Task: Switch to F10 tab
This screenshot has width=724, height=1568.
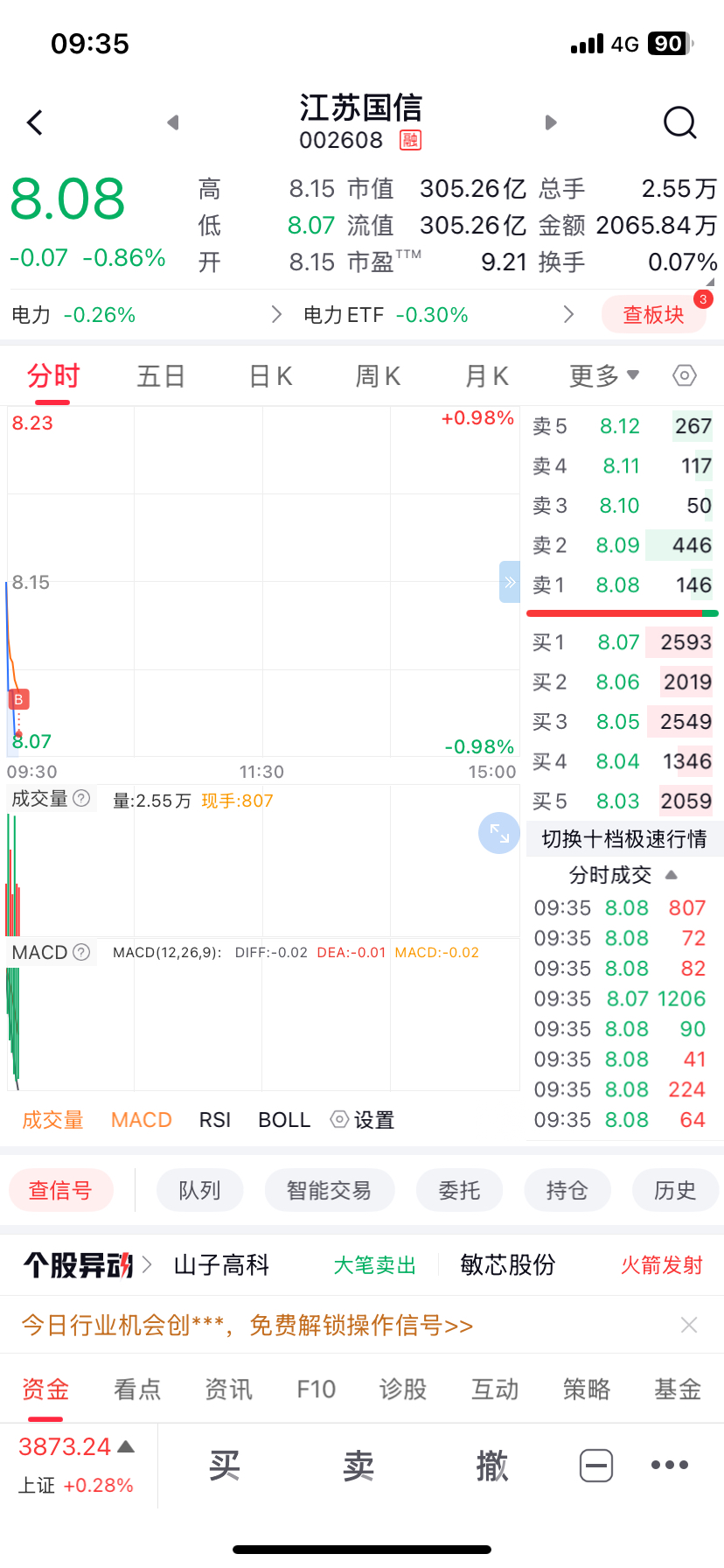Action: [317, 1389]
